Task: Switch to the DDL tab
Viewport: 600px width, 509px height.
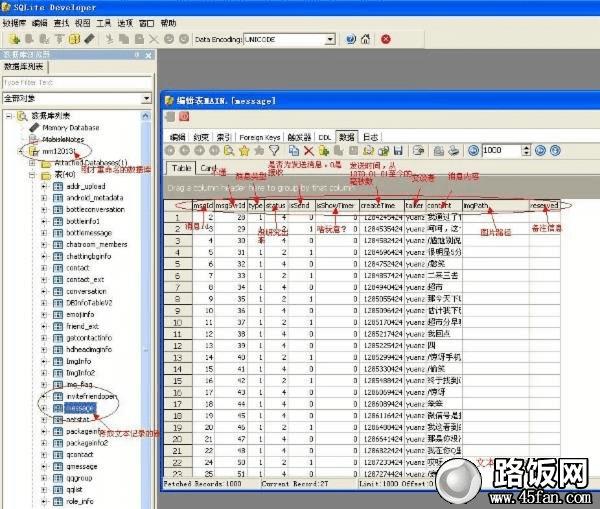Action: (x=325, y=137)
